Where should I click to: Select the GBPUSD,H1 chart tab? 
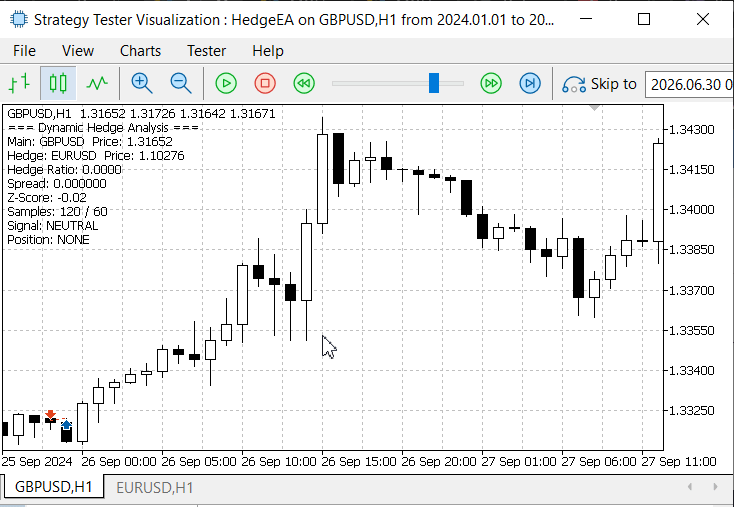(53, 487)
